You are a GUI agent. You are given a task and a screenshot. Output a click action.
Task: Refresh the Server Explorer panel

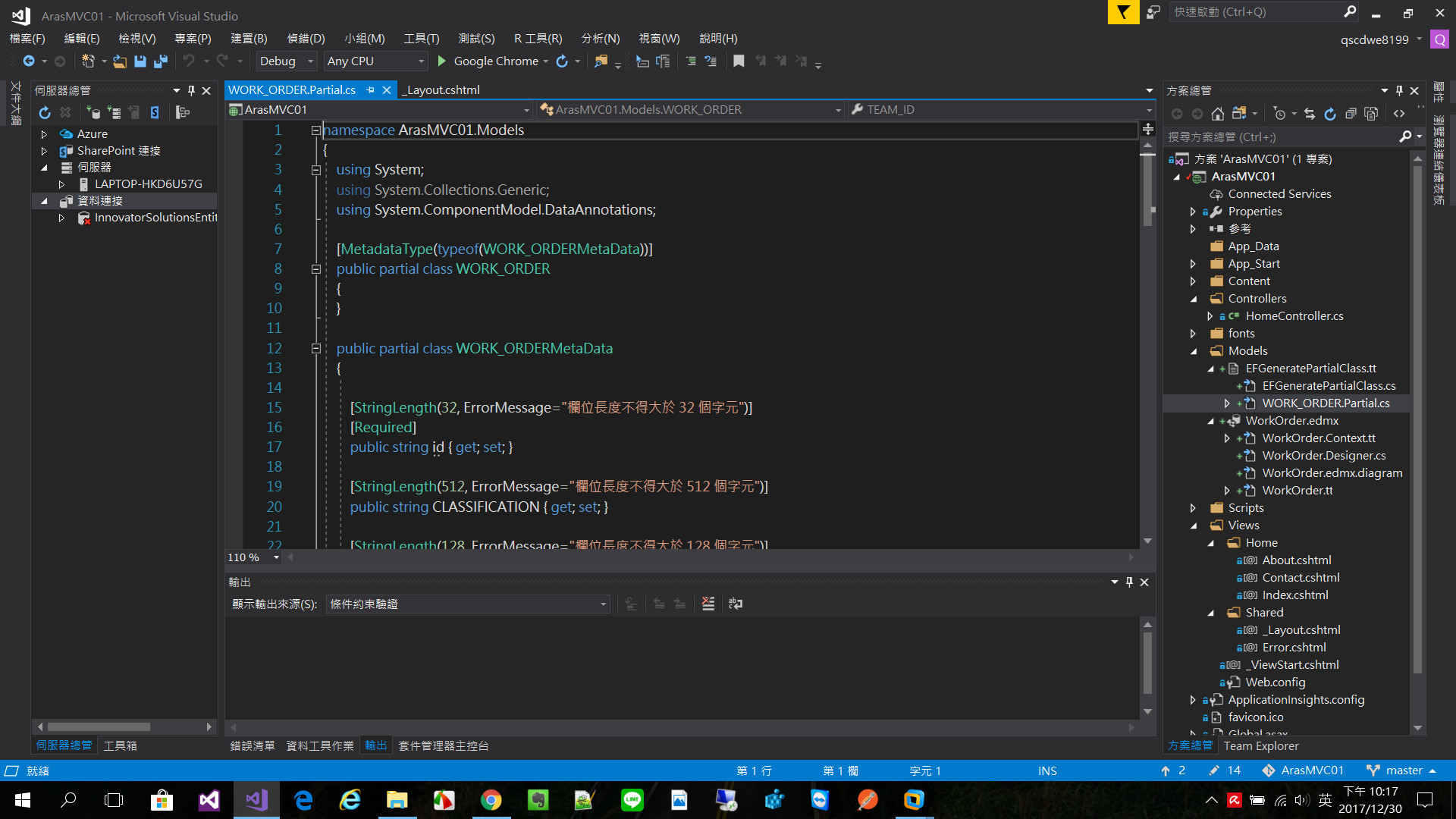pos(45,113)
